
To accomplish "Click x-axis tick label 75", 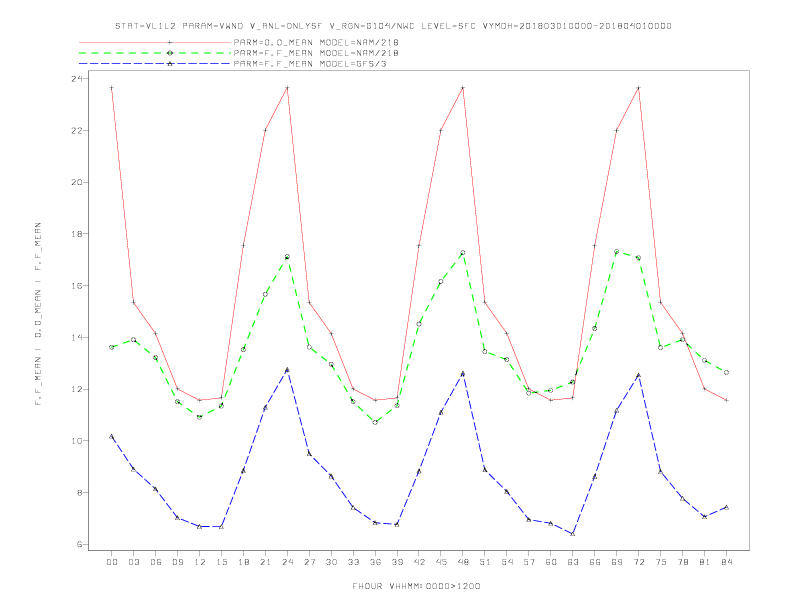I will tap(661, 562).
